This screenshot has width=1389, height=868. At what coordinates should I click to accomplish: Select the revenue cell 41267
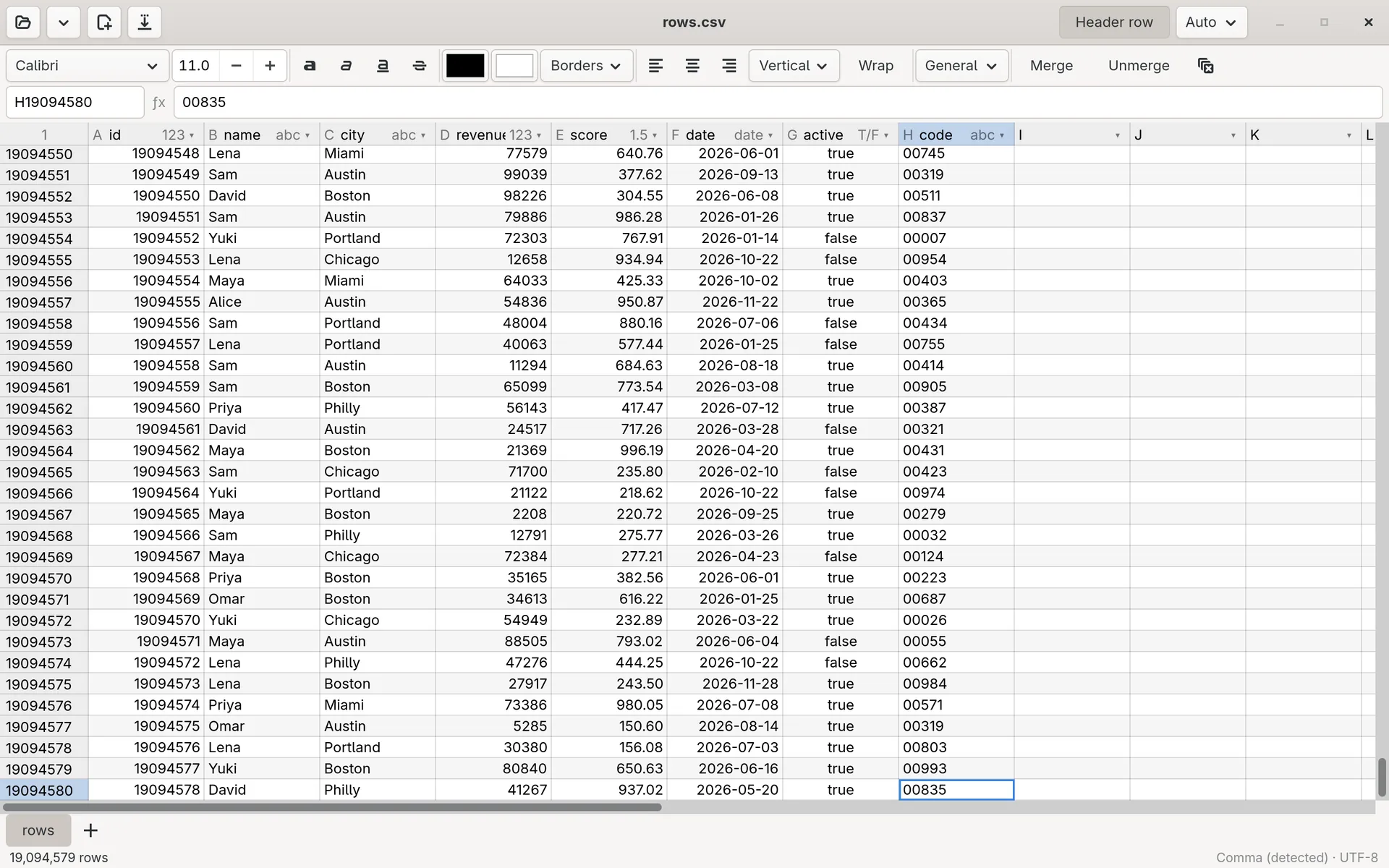point(493,790)
